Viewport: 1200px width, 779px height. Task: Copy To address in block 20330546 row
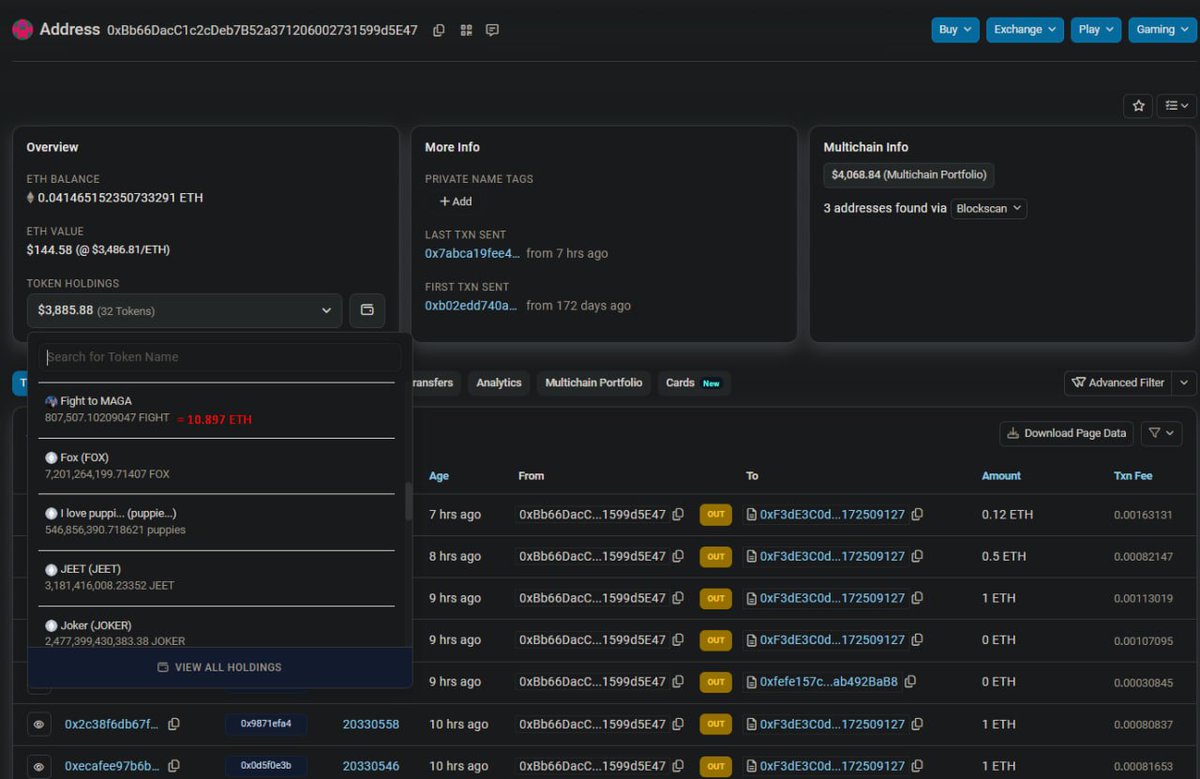(917, 767)
